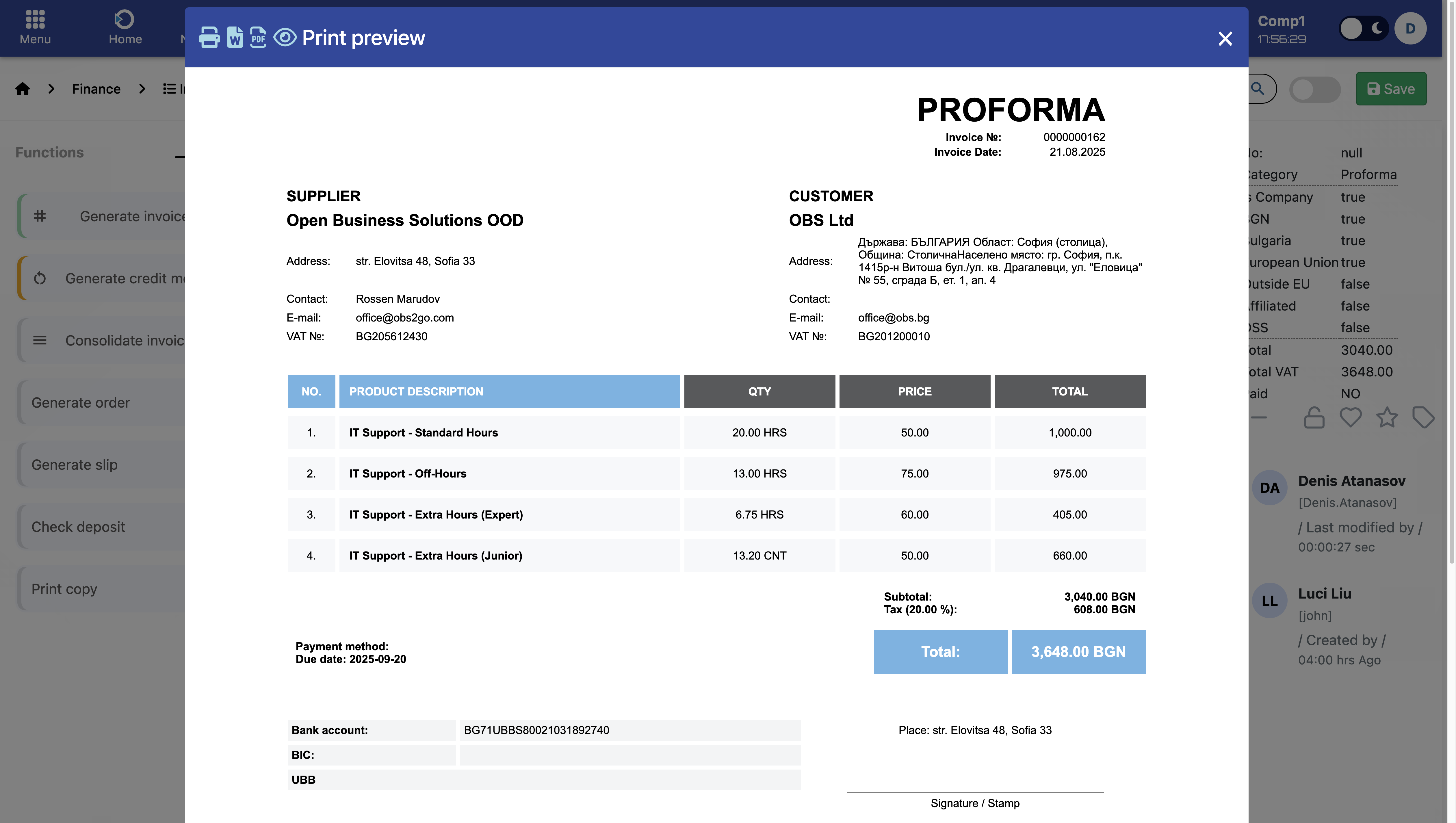Screen dimensions: 1456x823
Task: Click the list icon in breadcrumb
Action: 169,89
